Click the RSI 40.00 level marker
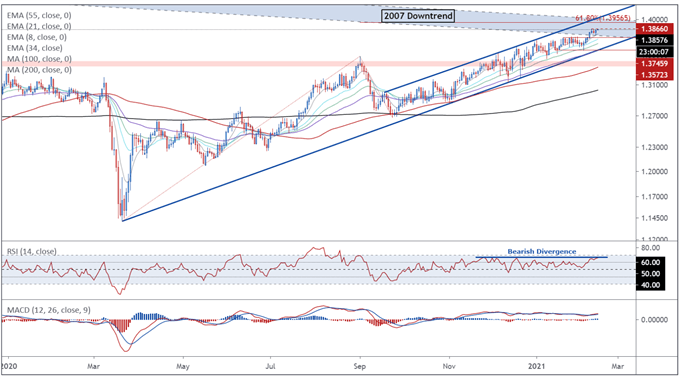Image resolution: width=680 pixels, height=378 pixels. click(650, 285)
